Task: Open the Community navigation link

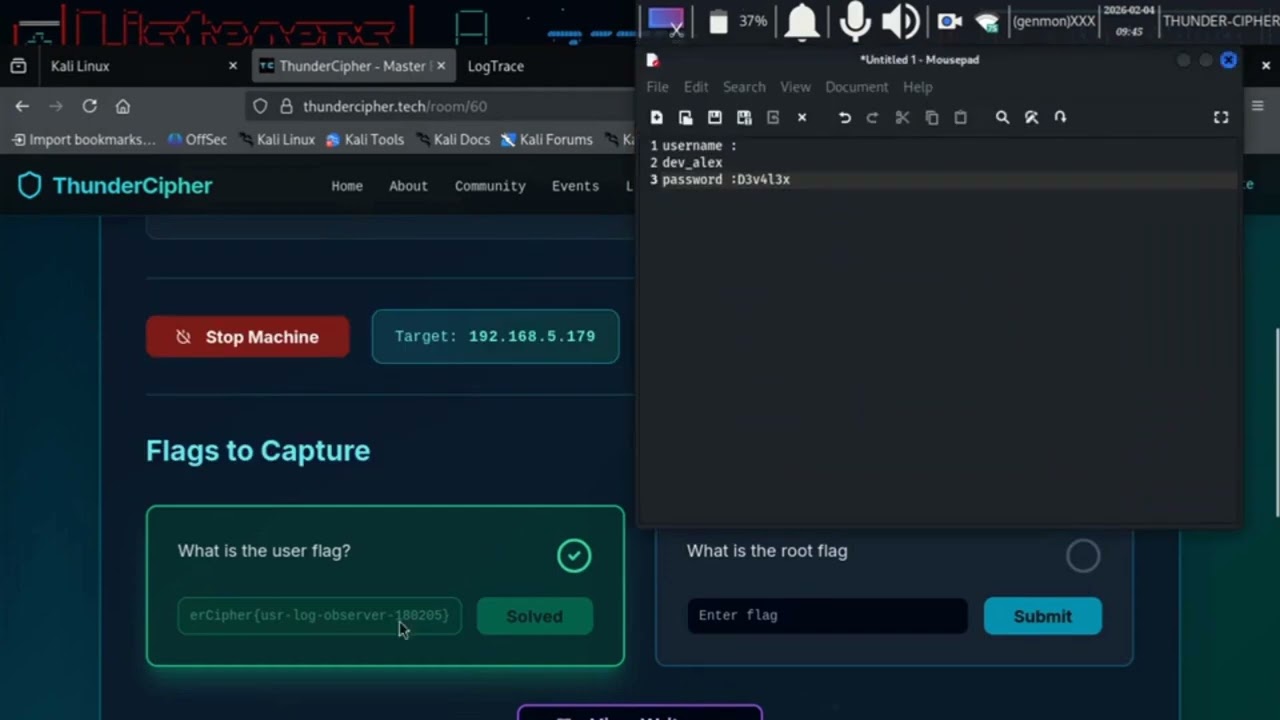Action: point(490,186)
